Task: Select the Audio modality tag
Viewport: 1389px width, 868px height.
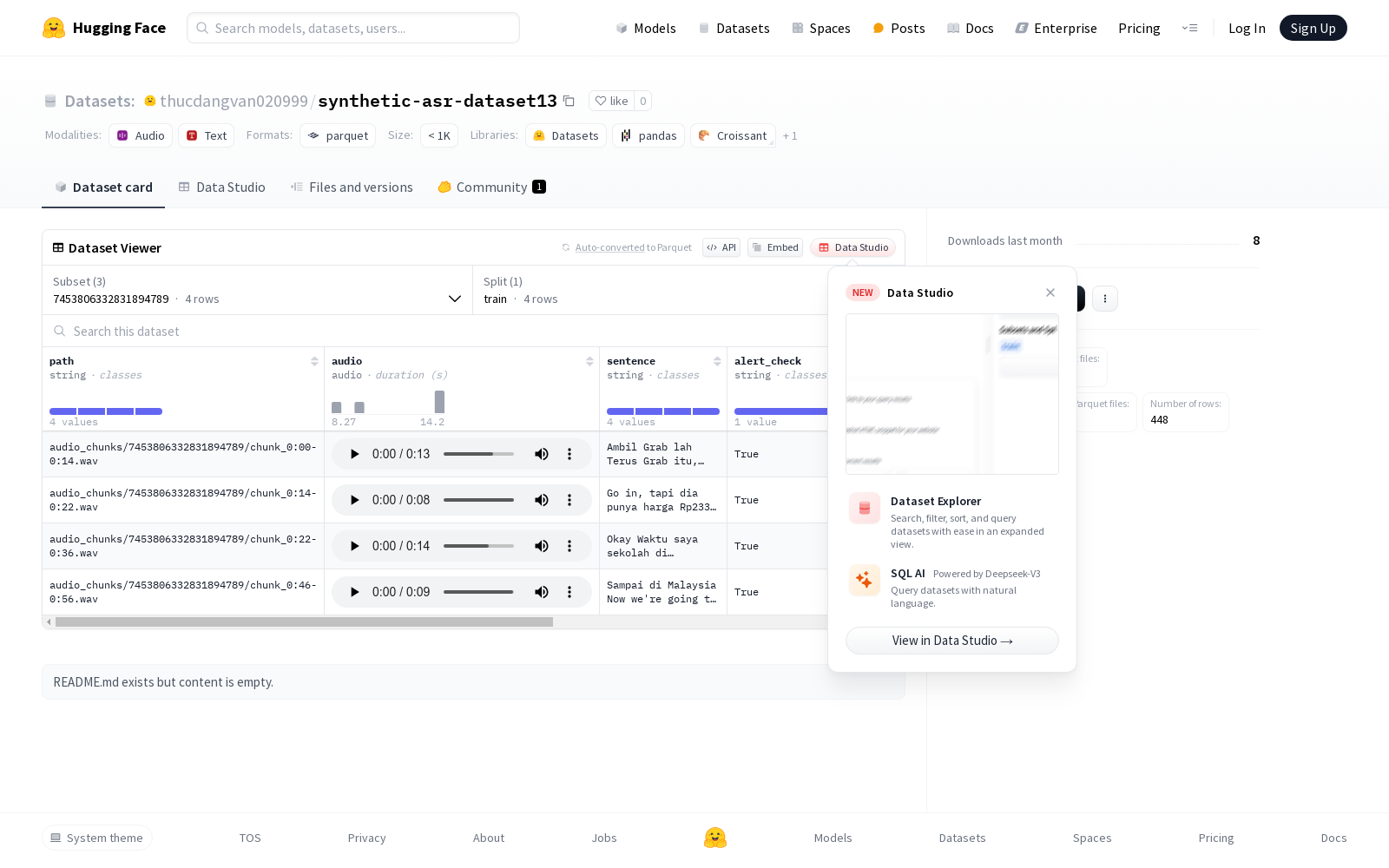Action: click(x=141, y=135)
